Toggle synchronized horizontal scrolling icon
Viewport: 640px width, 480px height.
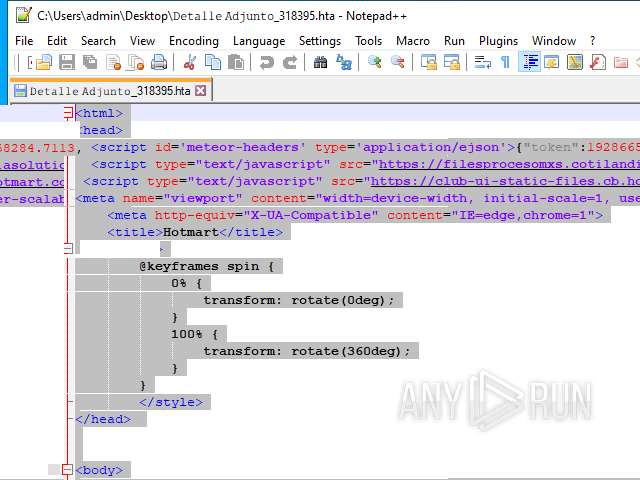452,62
